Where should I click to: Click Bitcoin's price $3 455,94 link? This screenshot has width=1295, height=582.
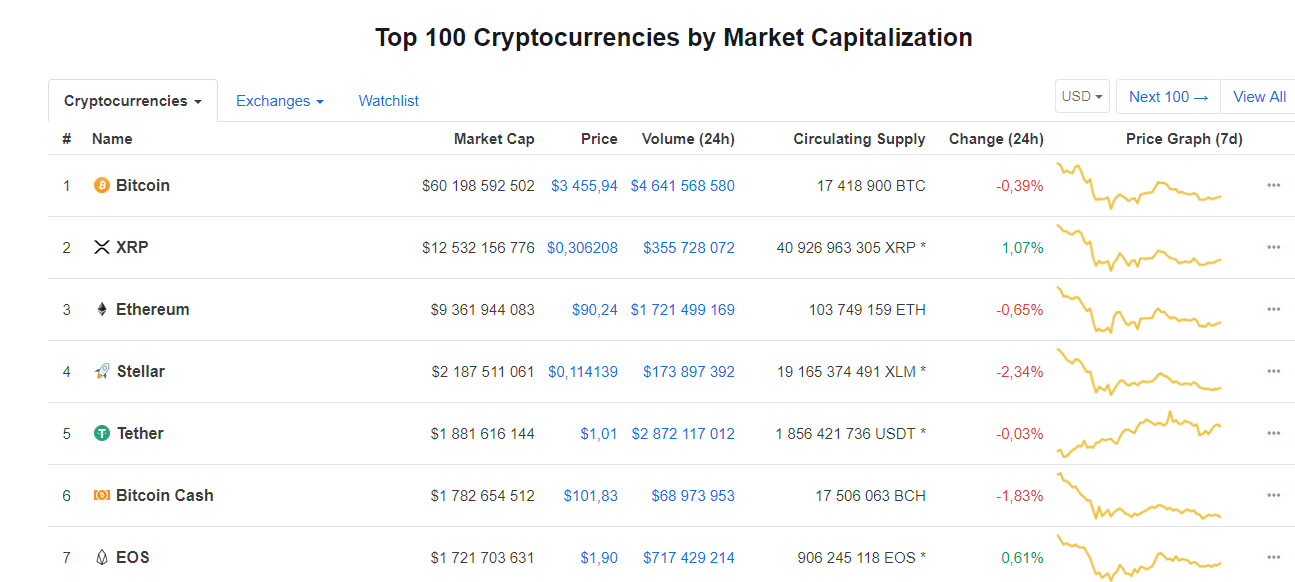tap(584, 185)
